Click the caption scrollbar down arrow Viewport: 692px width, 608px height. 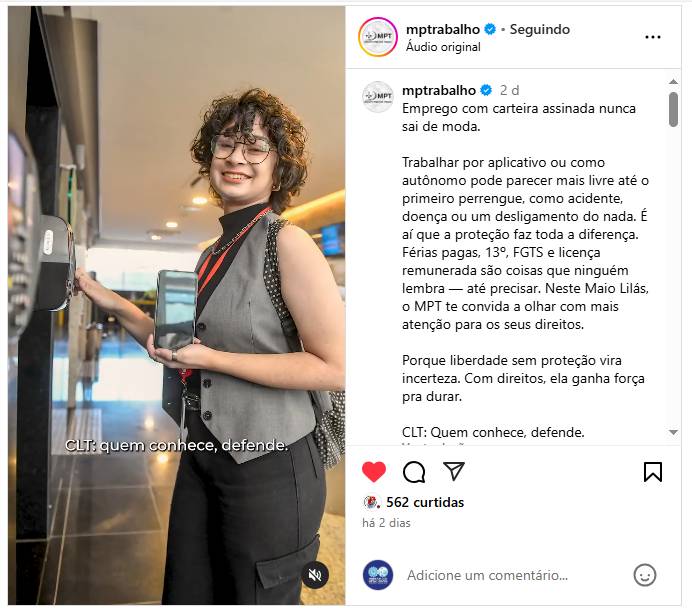coord(673,432)
